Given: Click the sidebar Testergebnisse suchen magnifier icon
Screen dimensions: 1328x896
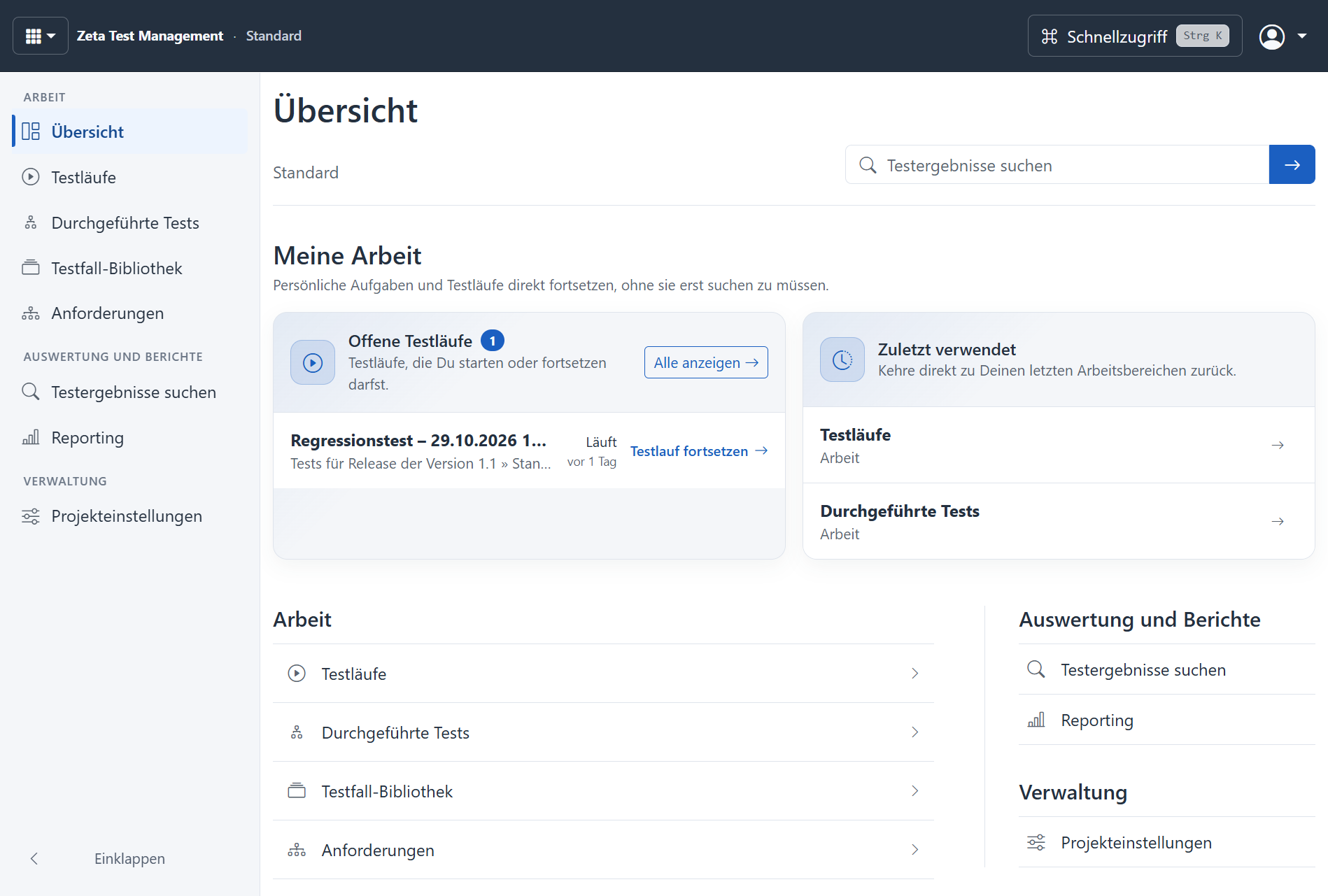Looking at the screenshot, I should click(x=31, y=392).
